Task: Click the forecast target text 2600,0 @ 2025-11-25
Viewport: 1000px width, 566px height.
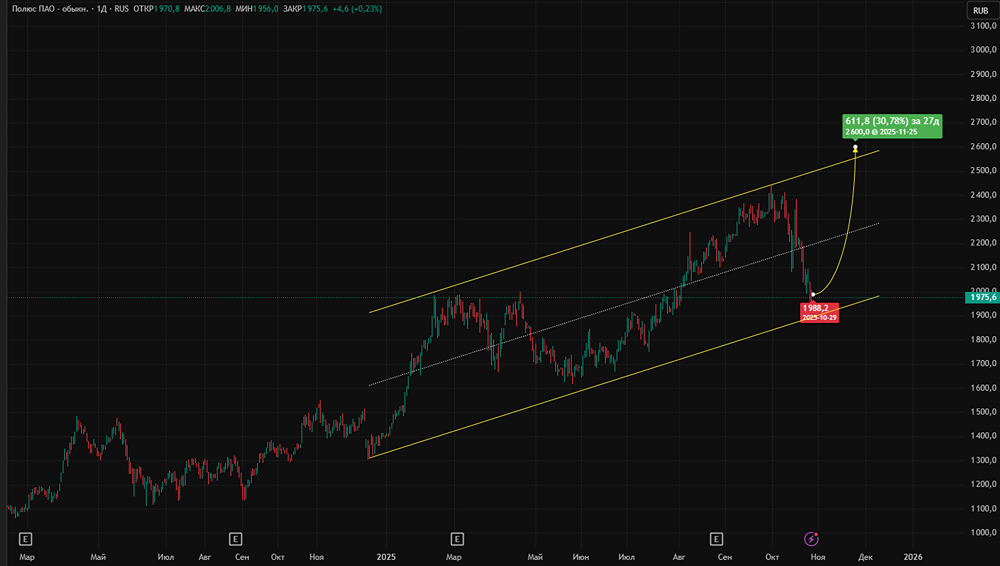Action: coord(881,132)
